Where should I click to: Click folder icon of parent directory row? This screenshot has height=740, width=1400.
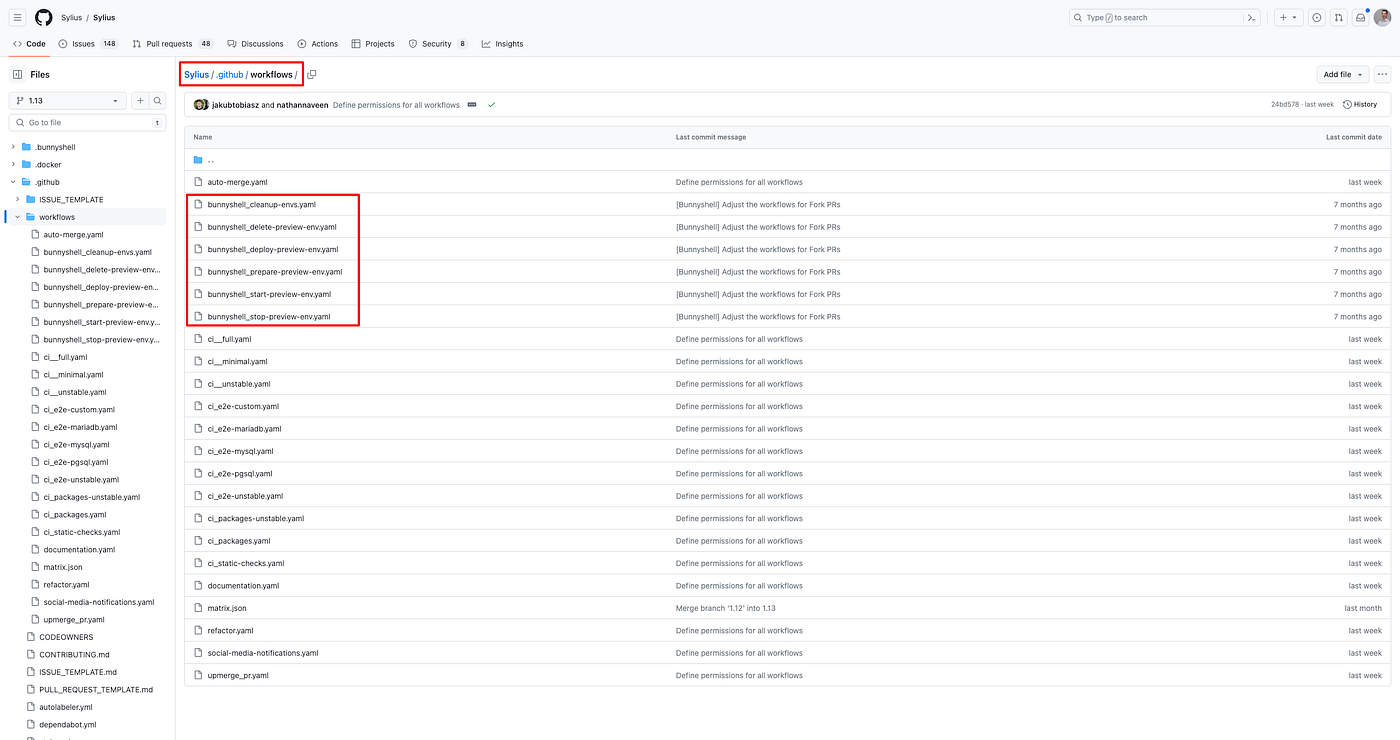(x=198, y=159)
